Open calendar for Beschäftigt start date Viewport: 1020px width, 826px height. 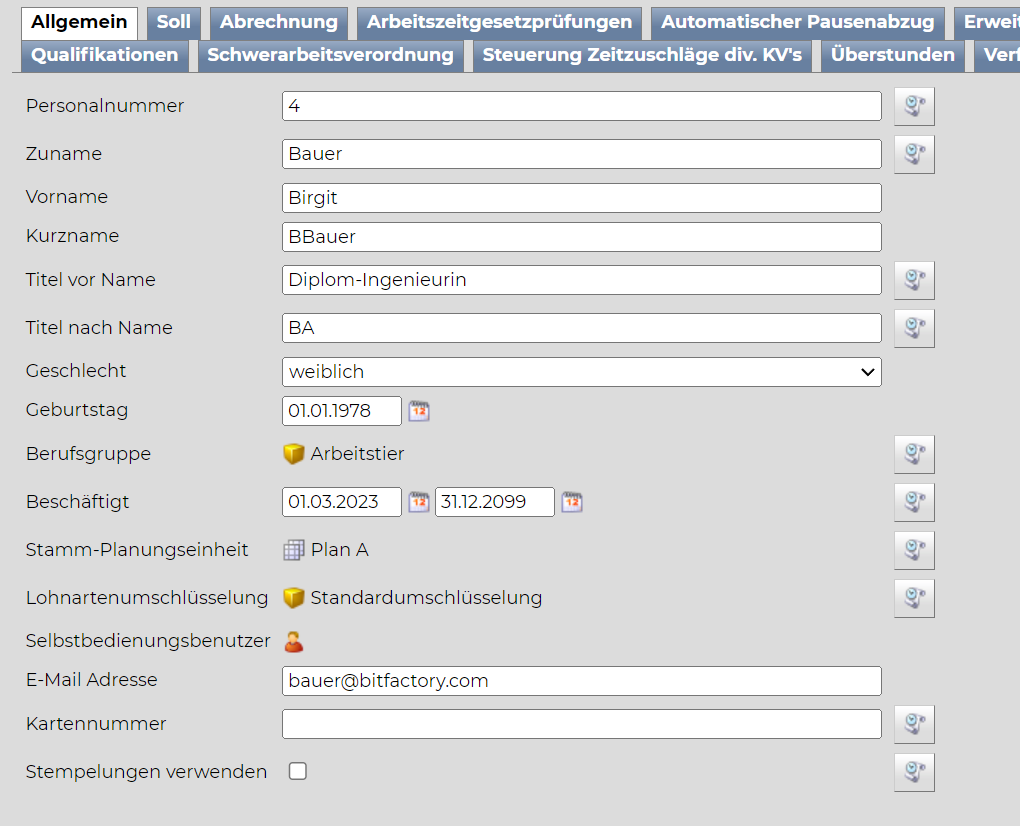pos(419,502)
